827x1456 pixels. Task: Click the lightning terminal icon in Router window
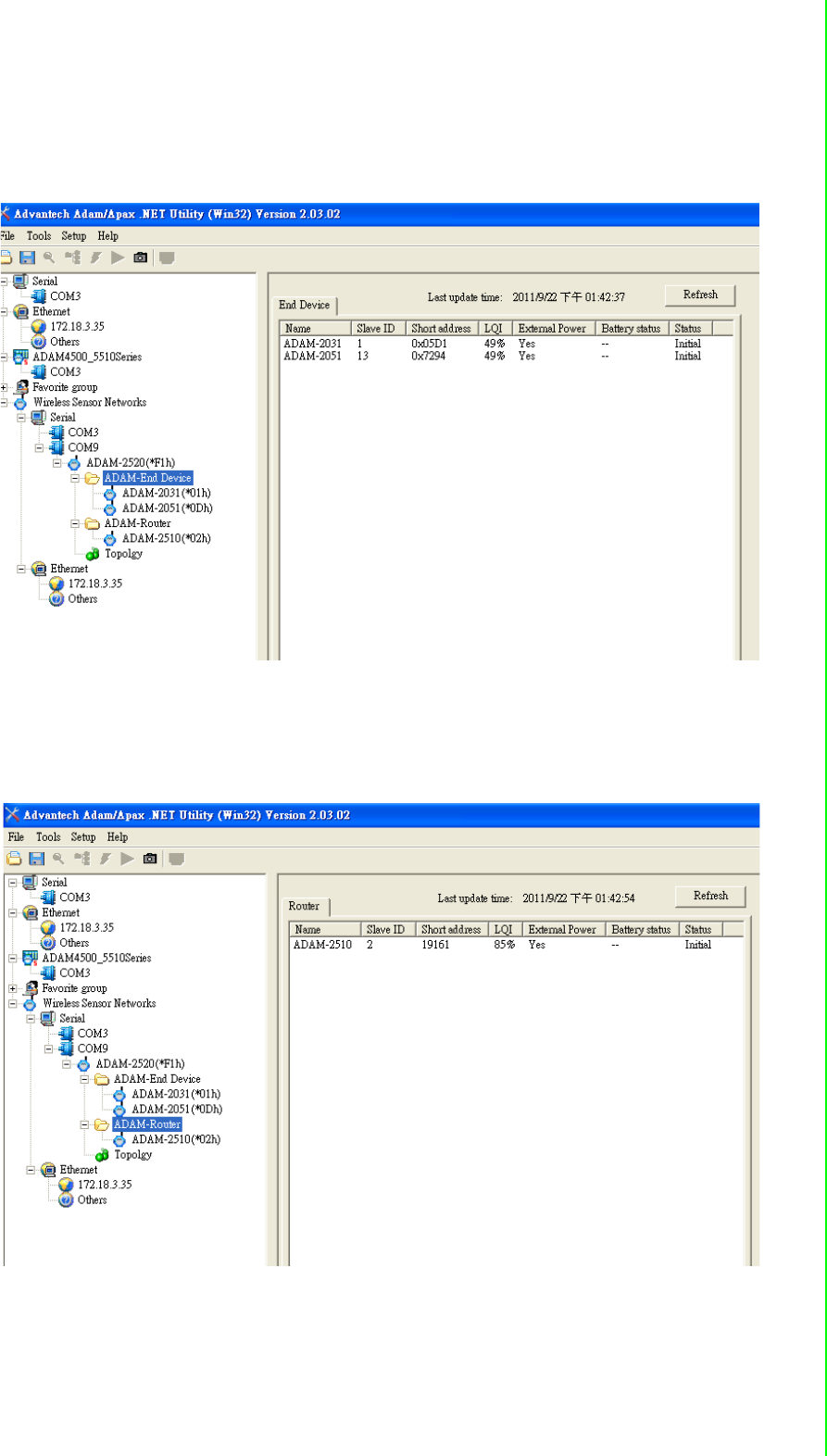(x=105, y=859)
